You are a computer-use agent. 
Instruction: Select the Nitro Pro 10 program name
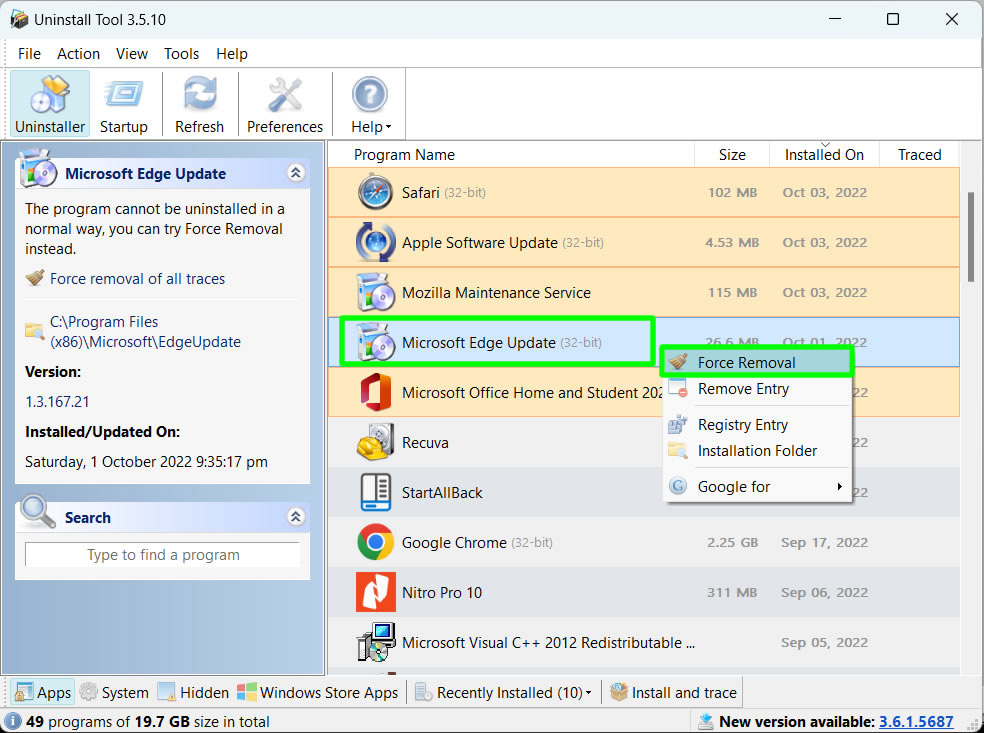tap(442, 592)
